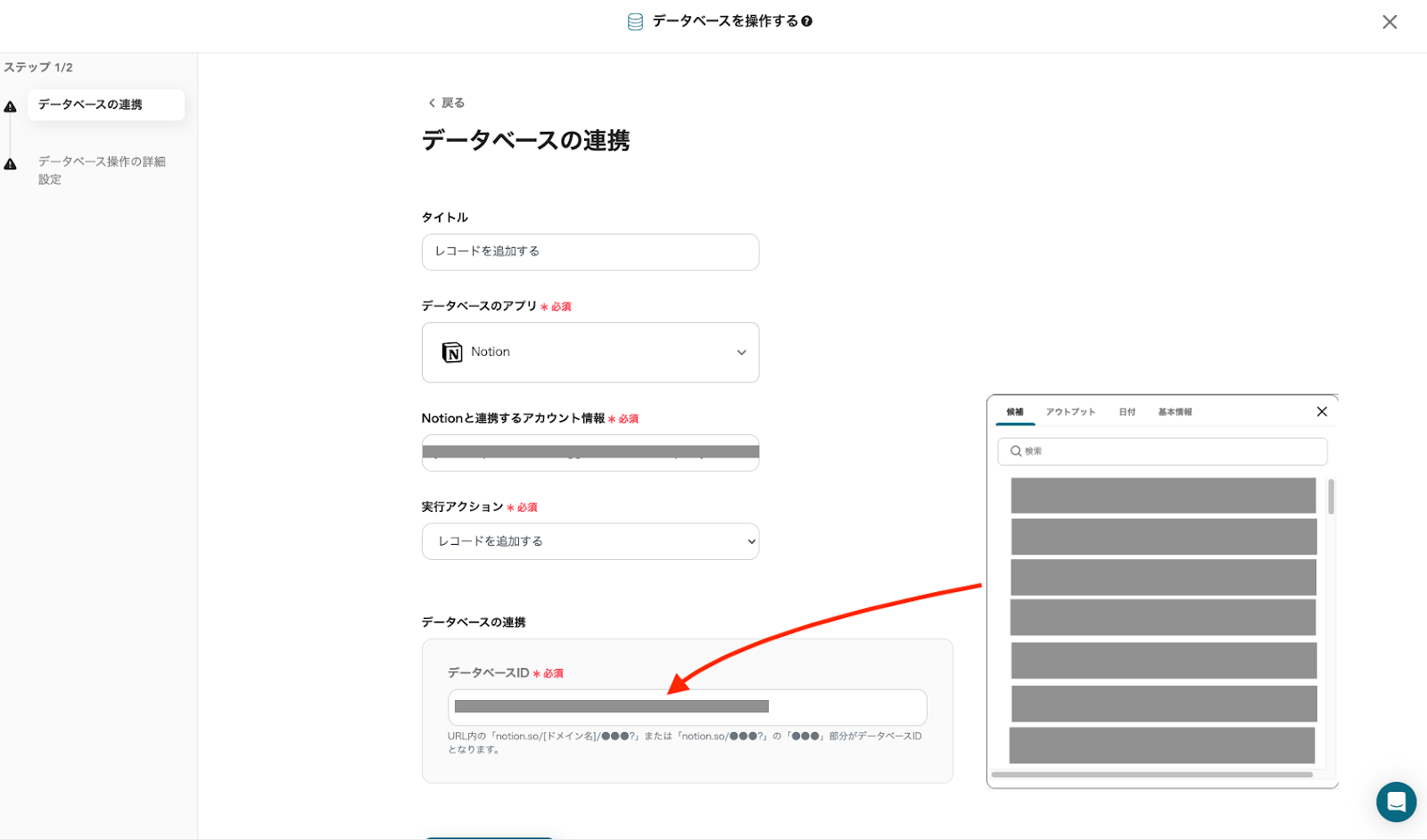Click the help question mark icon beside the header title
This screenshot has height=840, width=1427.
[x=806, y=21]
